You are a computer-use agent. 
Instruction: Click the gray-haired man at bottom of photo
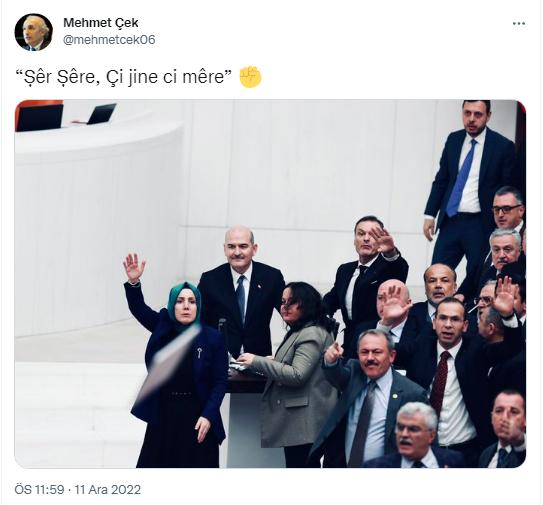416,436
